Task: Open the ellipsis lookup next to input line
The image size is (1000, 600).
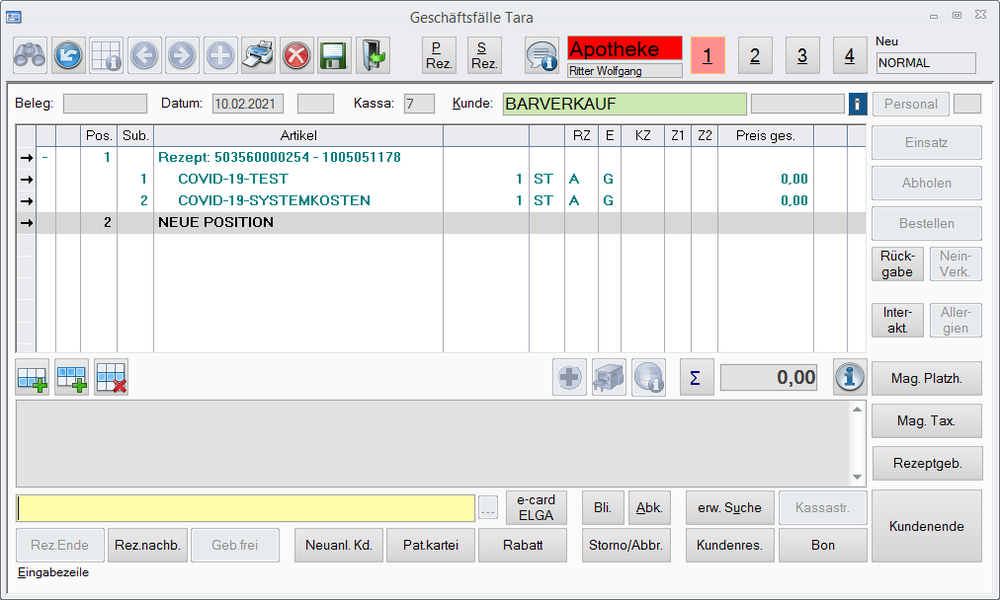Action: (x=488, y=509)
